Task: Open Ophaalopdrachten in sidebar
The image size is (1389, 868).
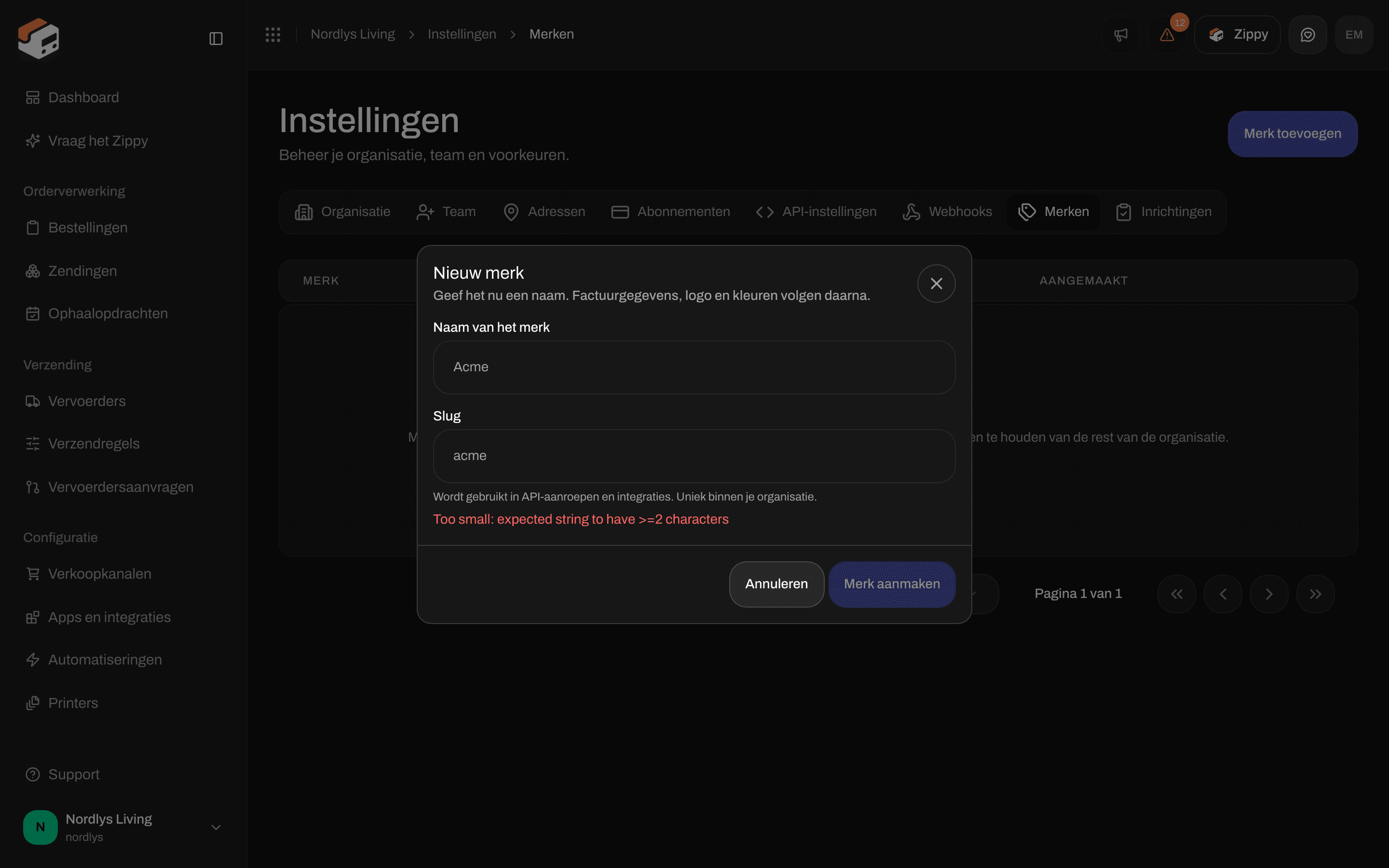Action: point(123,313)
